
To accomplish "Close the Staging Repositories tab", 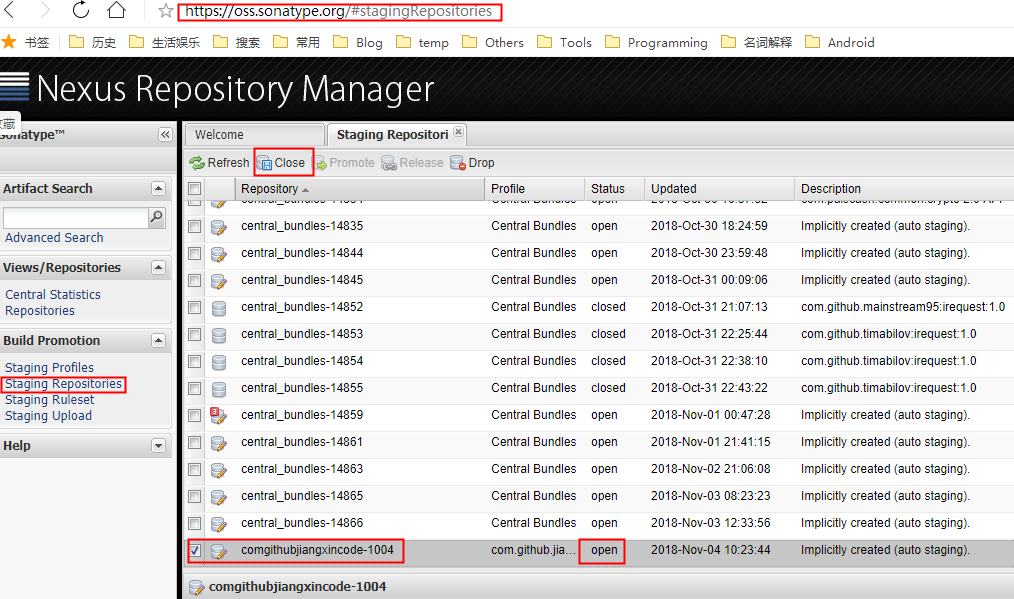I will click(x=458, y=132).
